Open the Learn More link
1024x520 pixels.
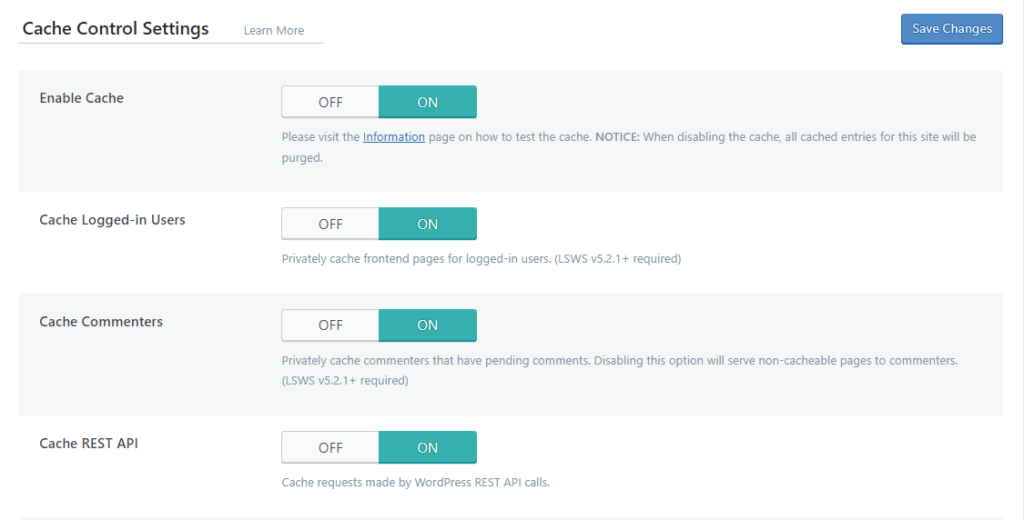(274, 31)
